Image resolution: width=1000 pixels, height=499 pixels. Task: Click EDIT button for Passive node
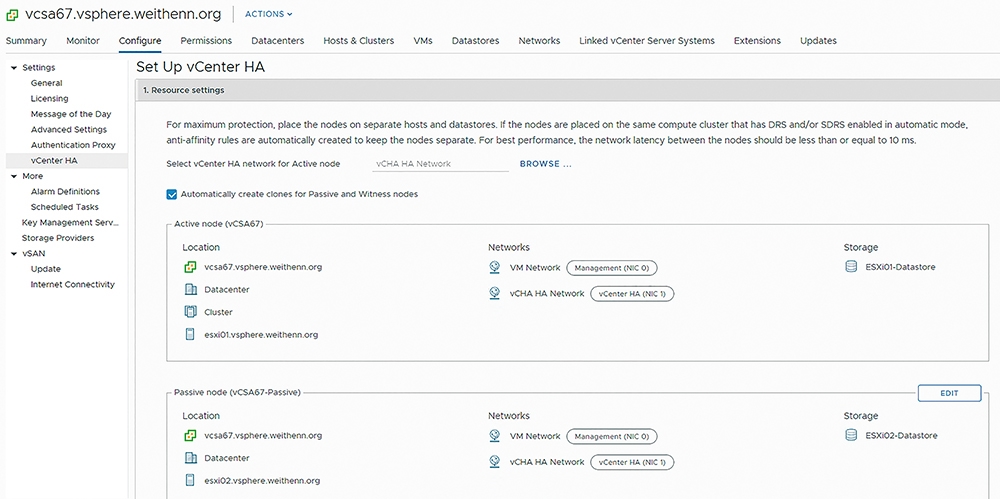click(x=949, y=393)
